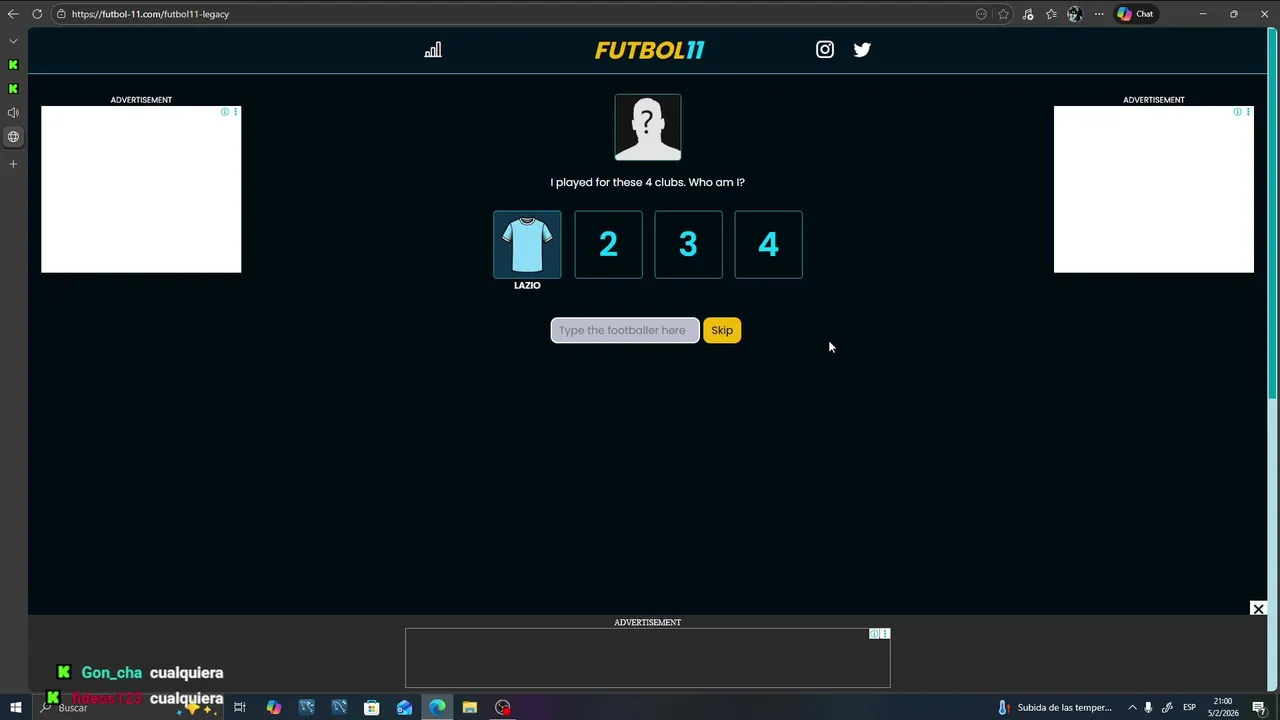This screenshot has height=720, width=1280.
Task: Open the recording app taskbar icon
Action: pos(503,708)
